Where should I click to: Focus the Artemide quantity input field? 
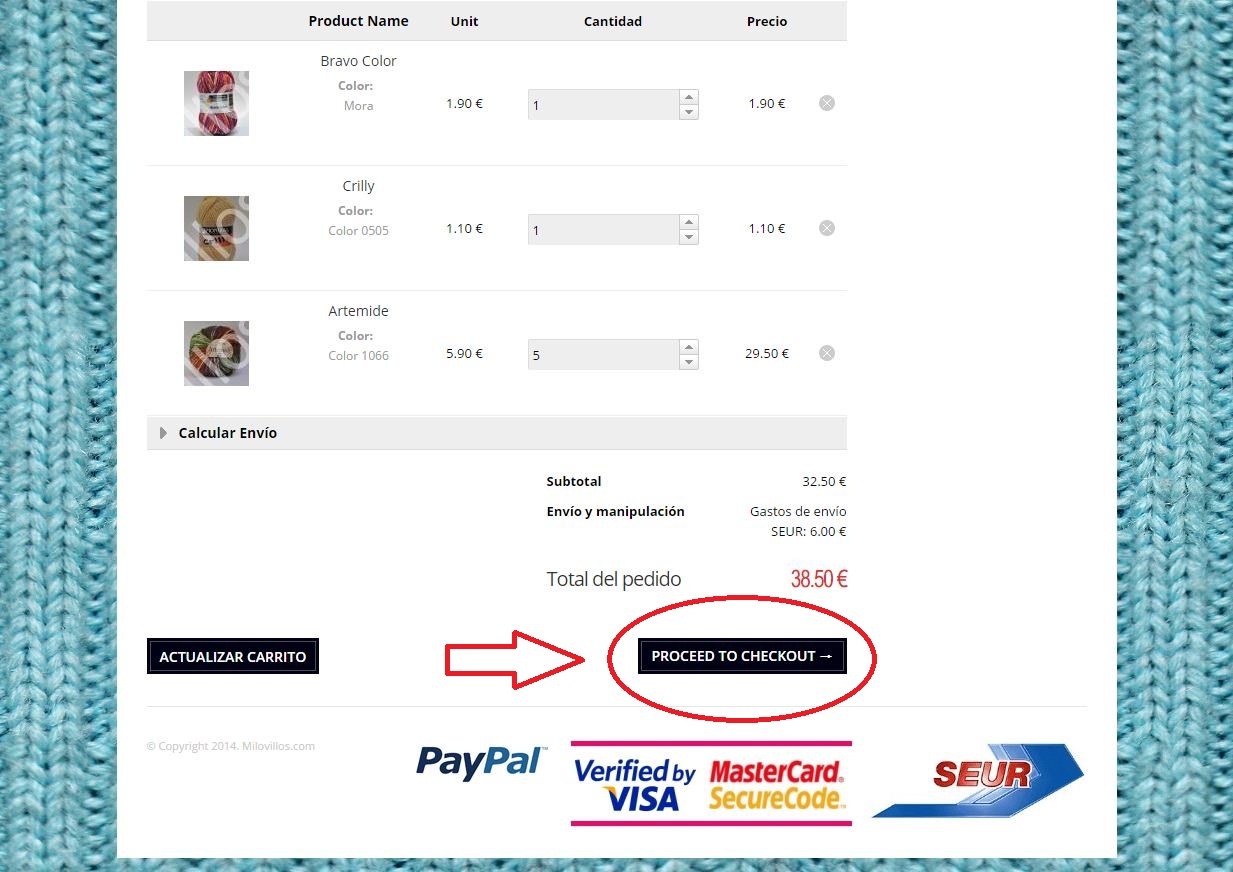604,355
